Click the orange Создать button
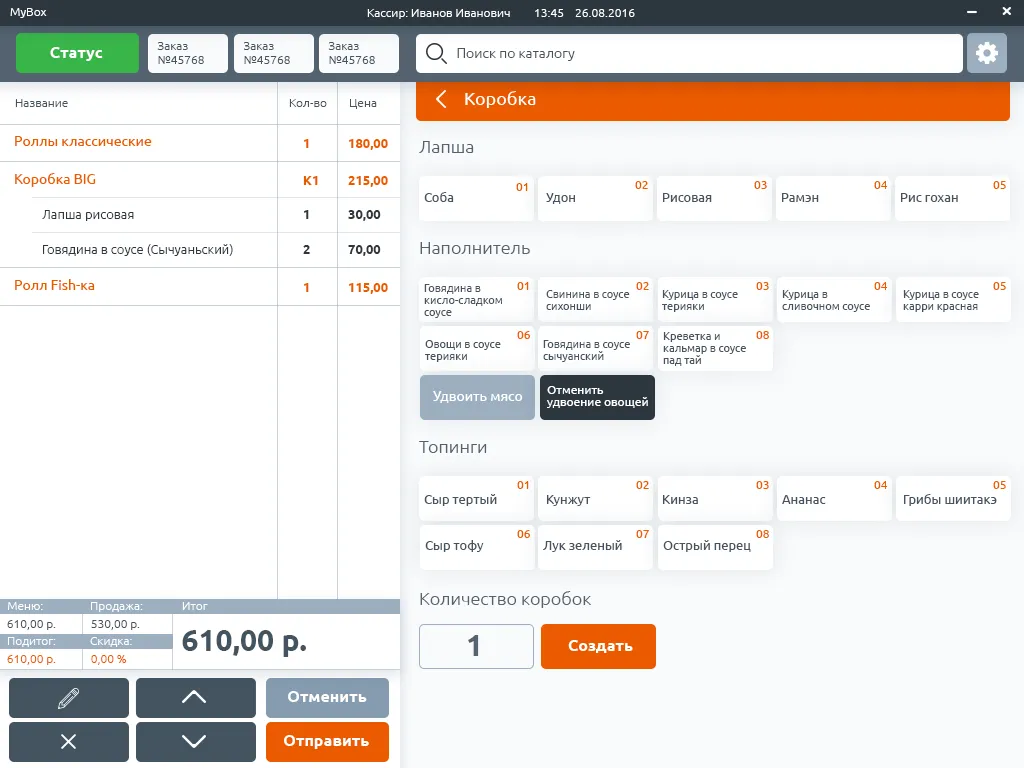1024x768 pixels. click(x=598, y=646)
